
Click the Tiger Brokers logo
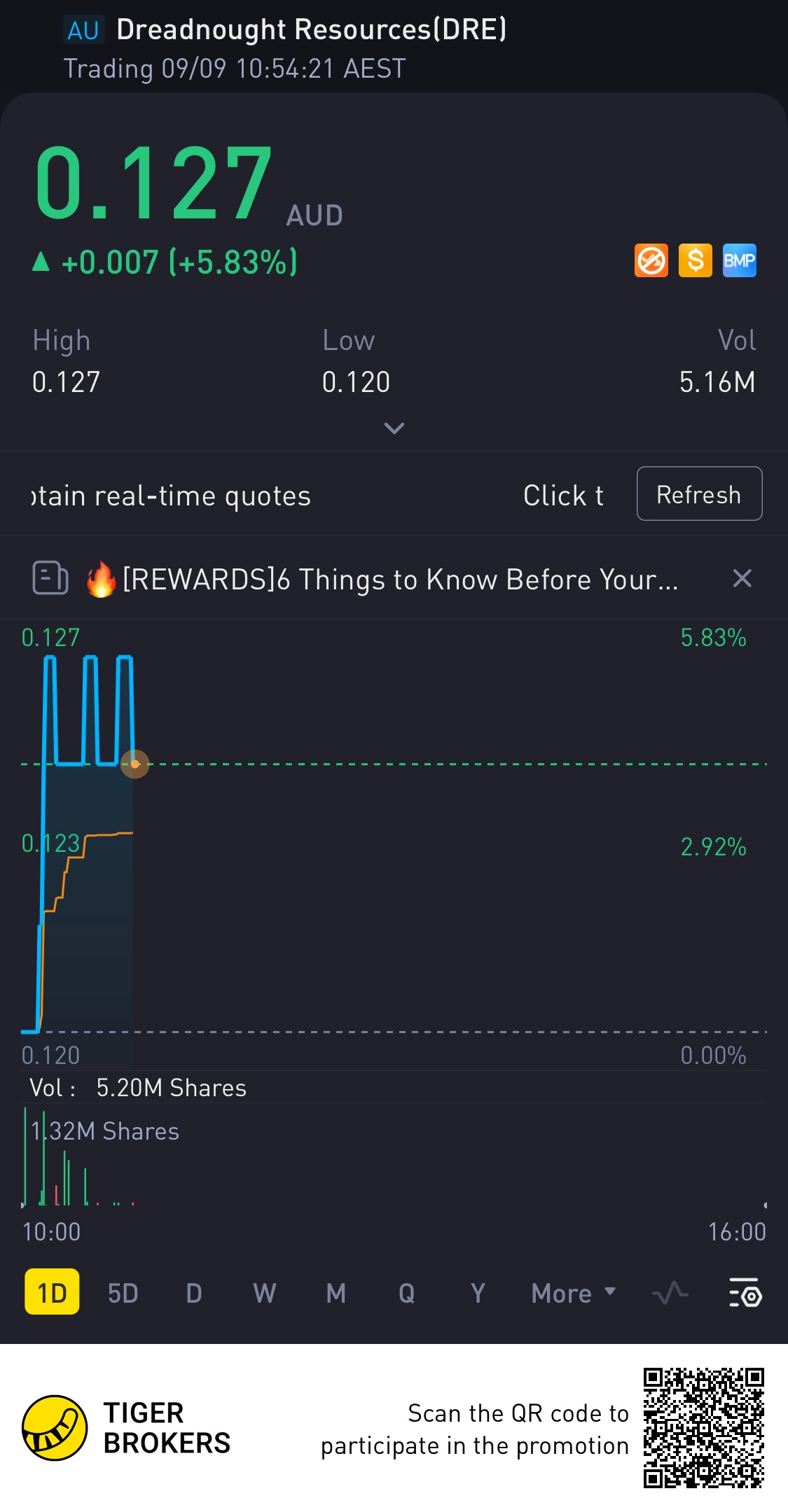(55, 1428)
